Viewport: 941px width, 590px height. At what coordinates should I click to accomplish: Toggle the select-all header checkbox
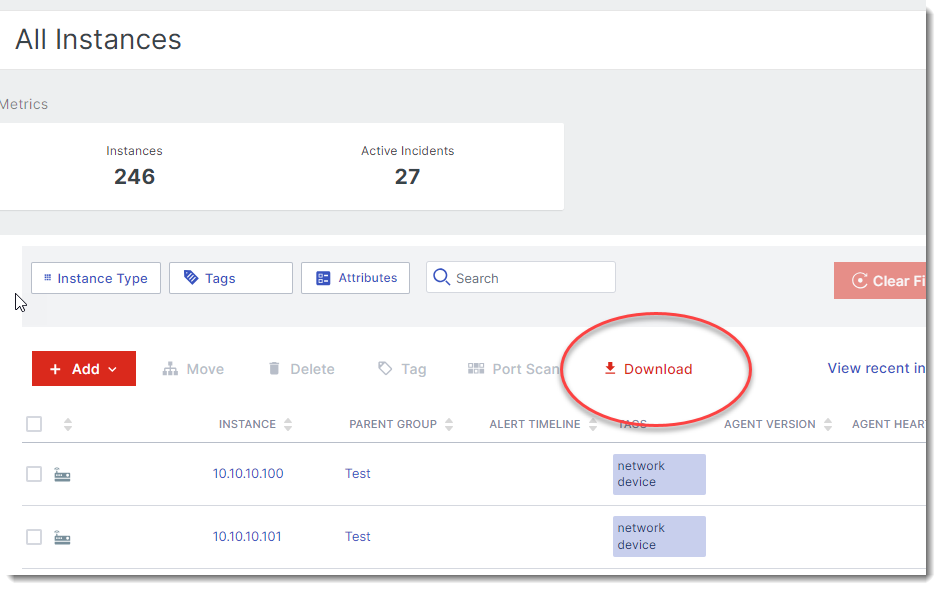(34, 424)
